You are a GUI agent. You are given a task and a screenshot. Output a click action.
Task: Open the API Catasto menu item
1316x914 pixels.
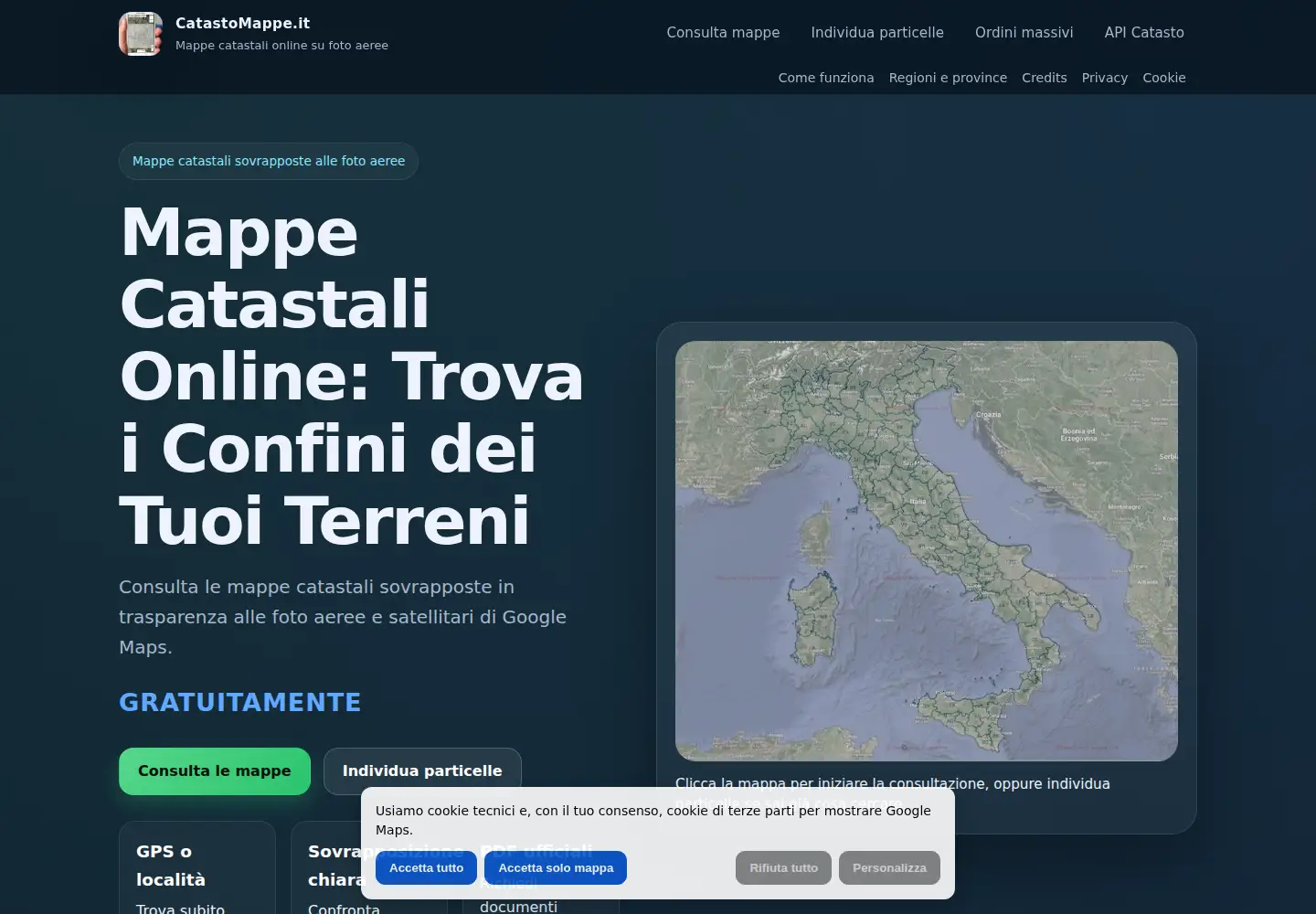coord(1144,32)
